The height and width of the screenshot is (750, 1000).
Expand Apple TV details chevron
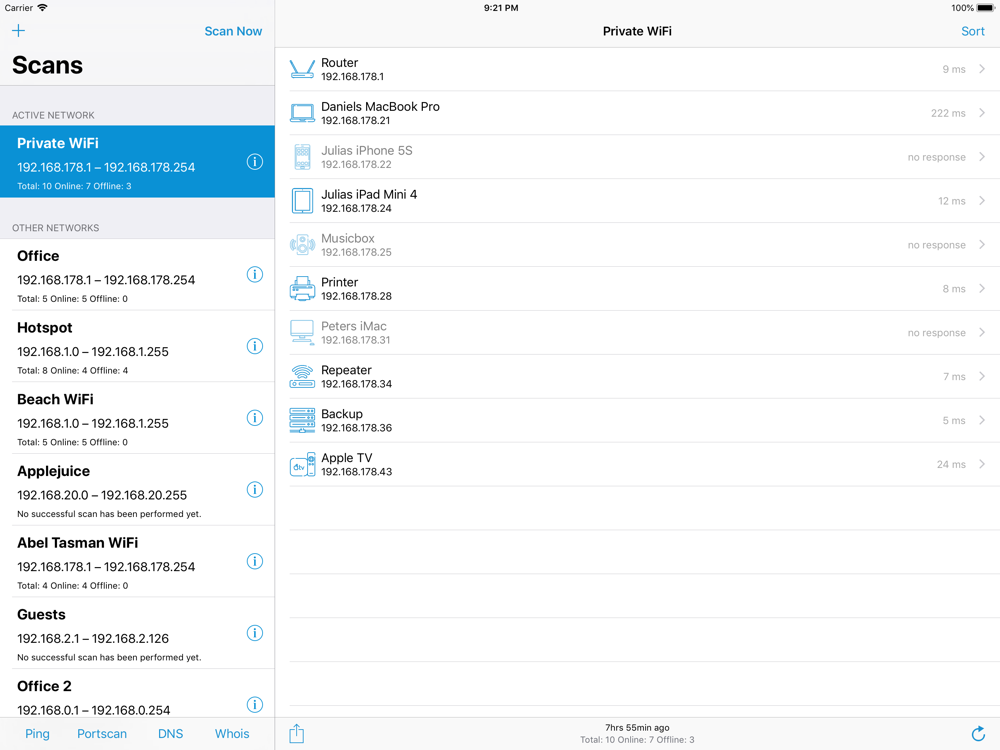982,464
